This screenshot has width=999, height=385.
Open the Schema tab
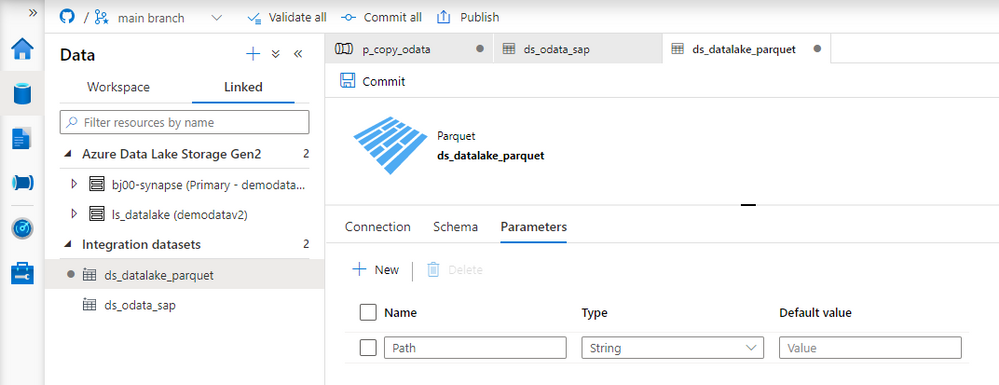(456, 227)
